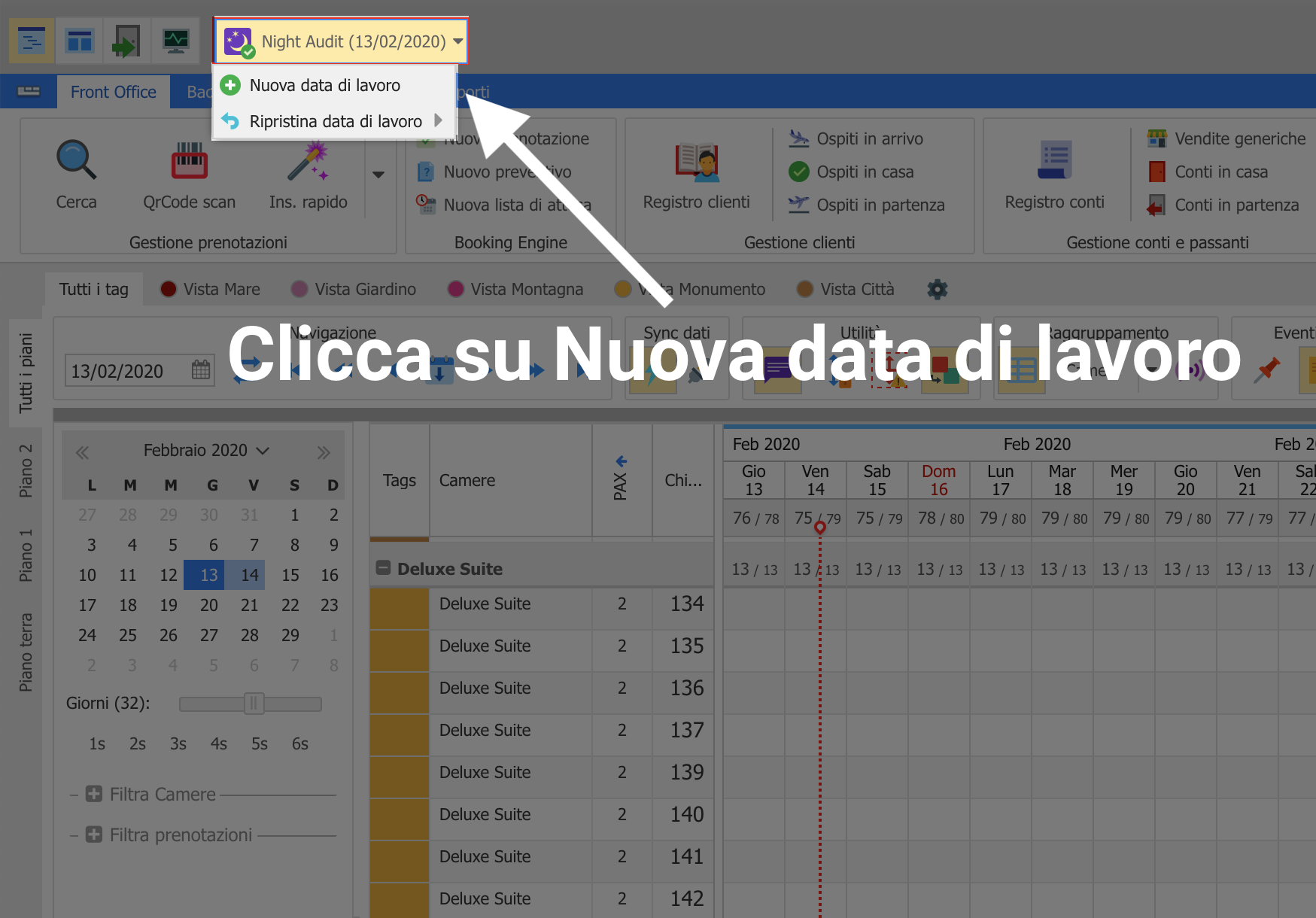Open Conti in casa

(x=1208, y=172)
